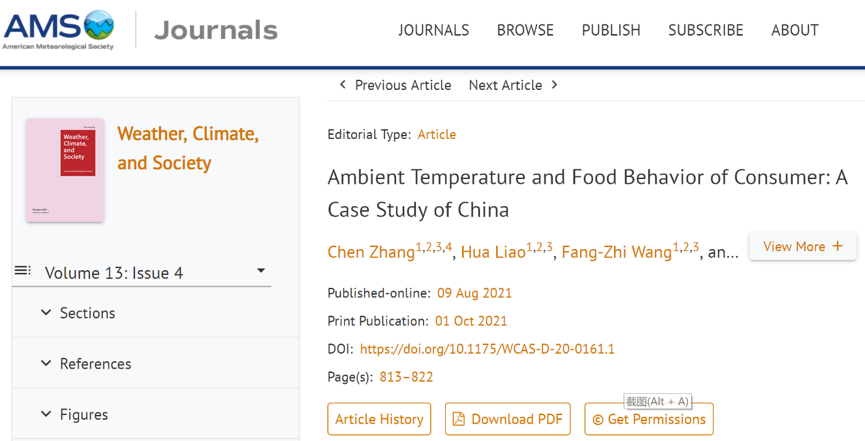Expand the Sections panel
This screenshot has height=441, width=865.
point(46,313)
